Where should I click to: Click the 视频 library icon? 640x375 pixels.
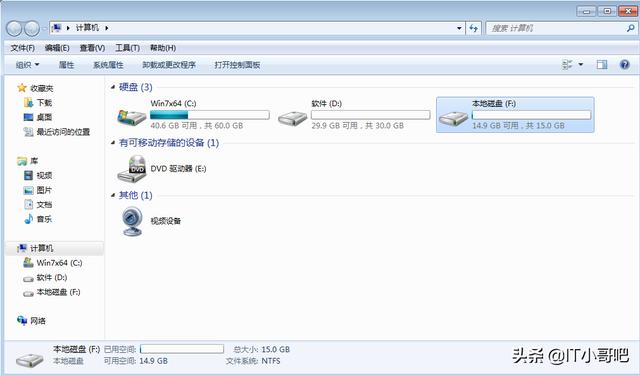[x=28, y=175]
